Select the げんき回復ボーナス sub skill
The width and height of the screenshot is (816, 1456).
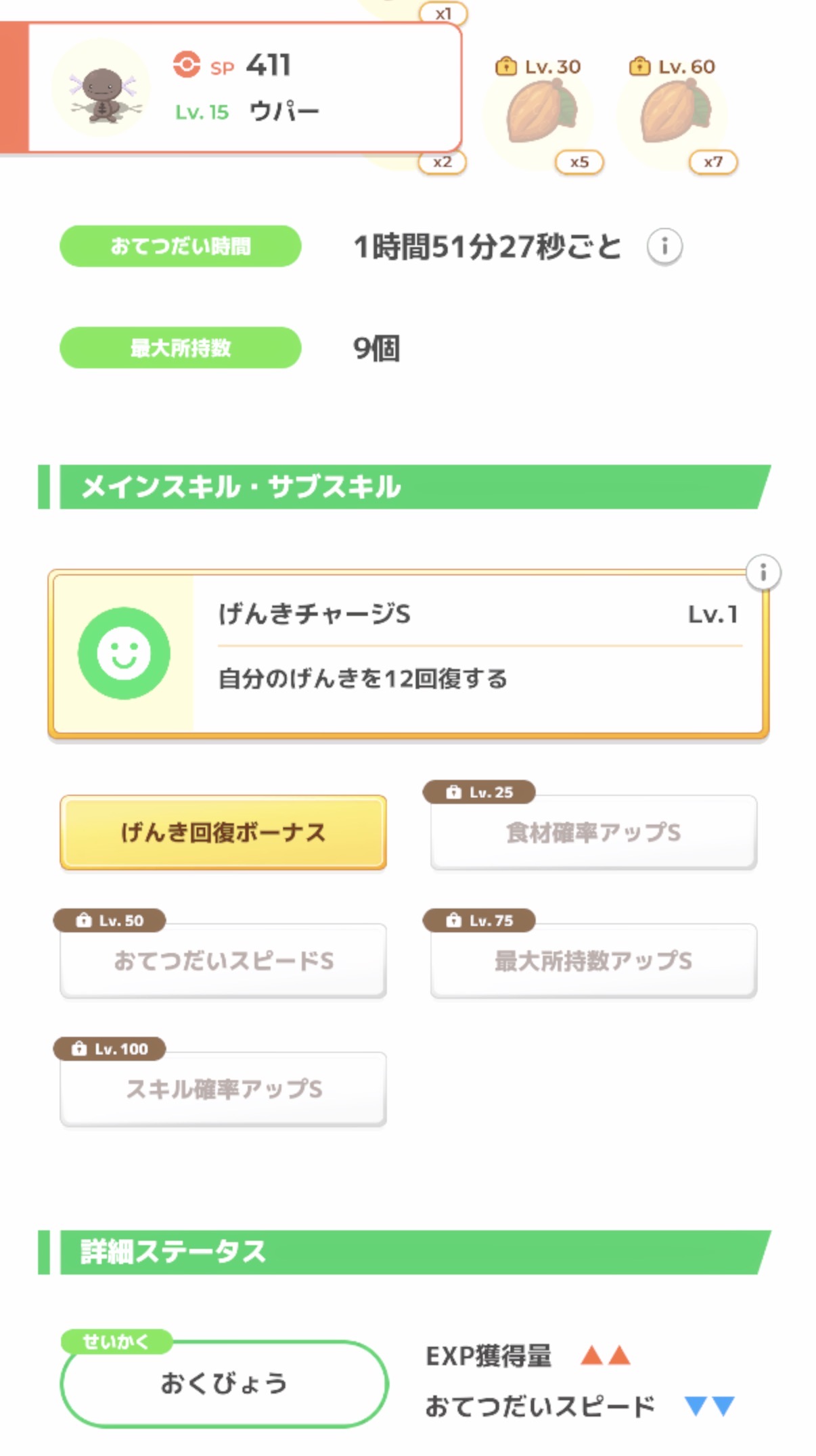point(223,832)
